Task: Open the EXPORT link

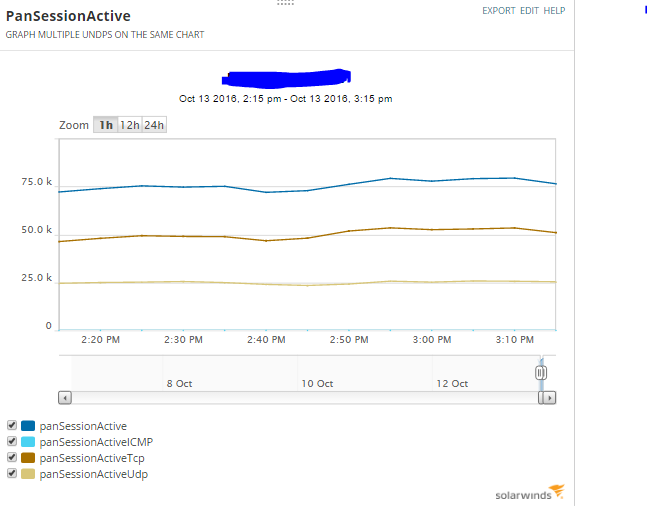Action: tap(499, 11)
